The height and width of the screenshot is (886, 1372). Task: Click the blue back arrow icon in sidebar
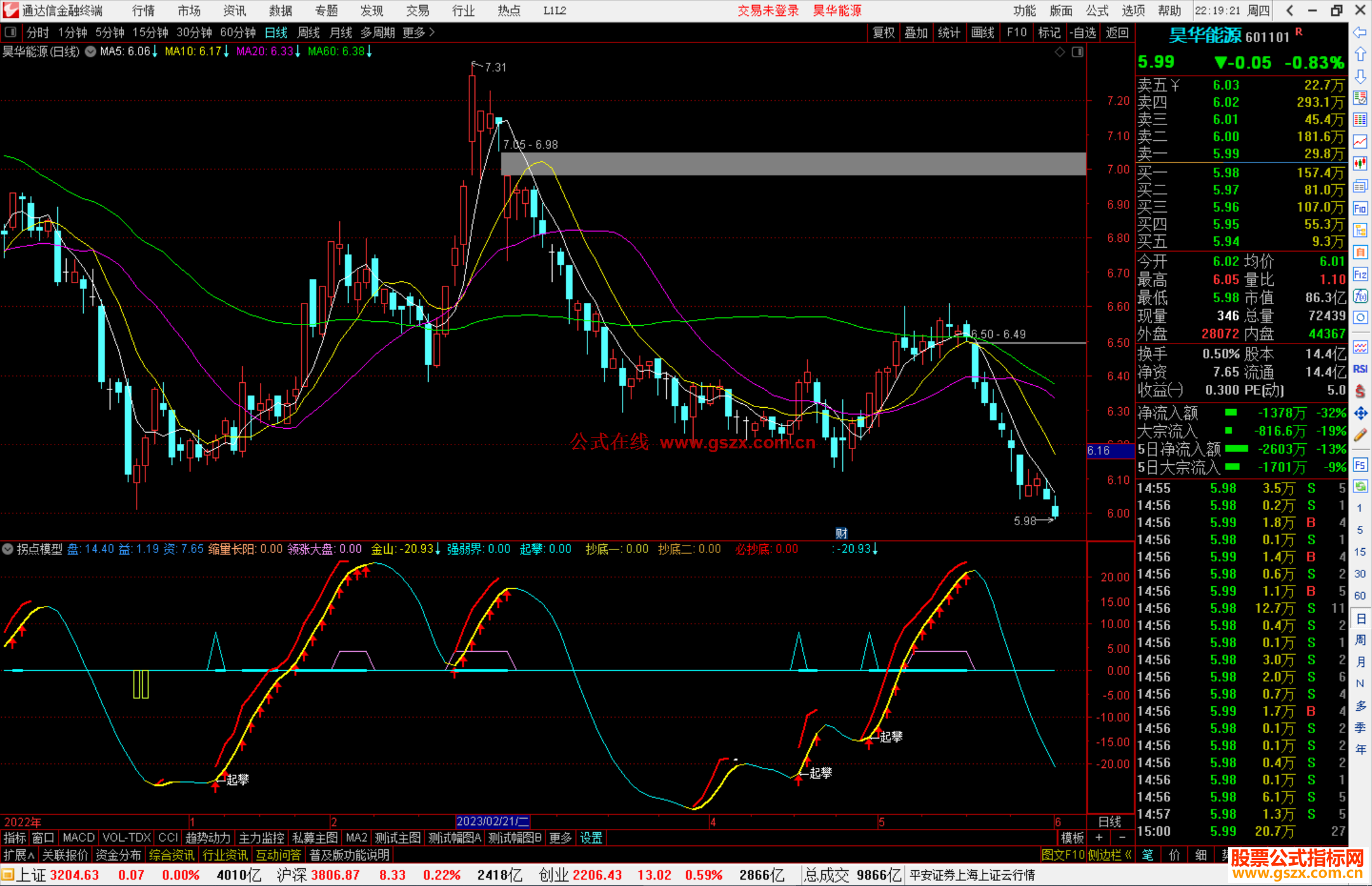1360,32
